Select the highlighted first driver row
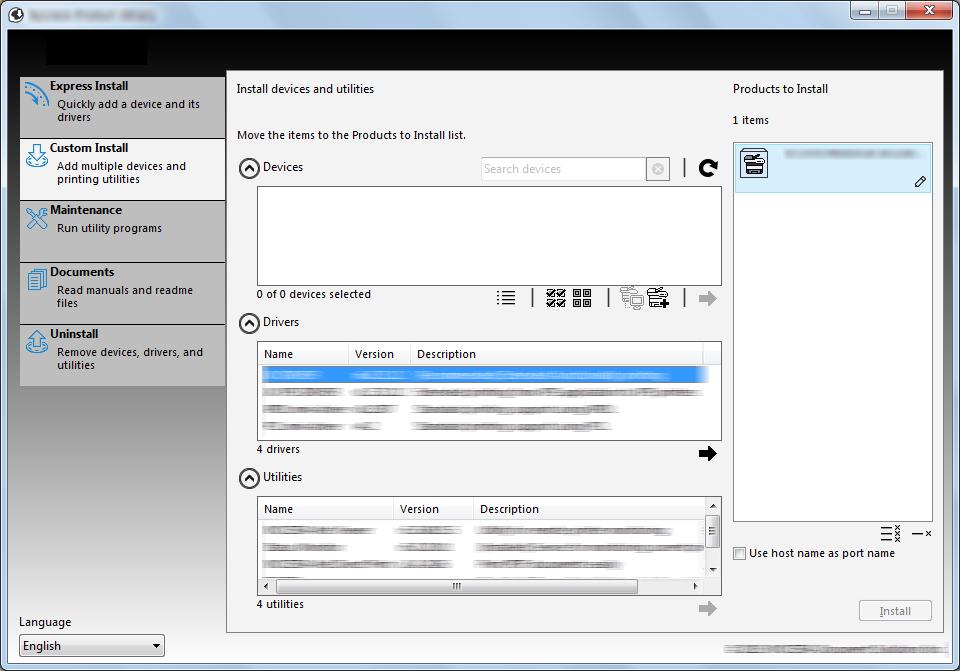Viewport: 960px width, 671px height. [484, 374]
